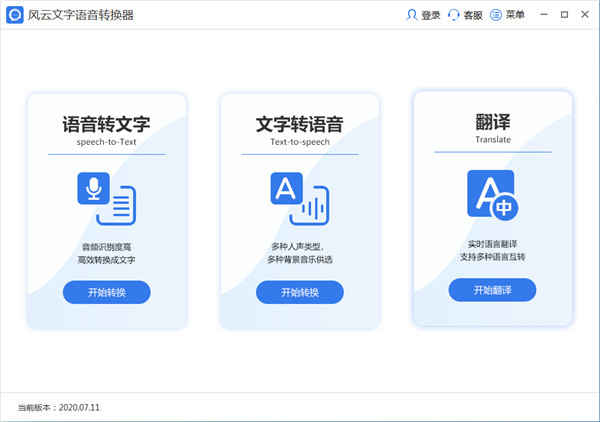Click the microphone speech-to-text icon
Screen dimensions: 600x422
coord(106,198)
